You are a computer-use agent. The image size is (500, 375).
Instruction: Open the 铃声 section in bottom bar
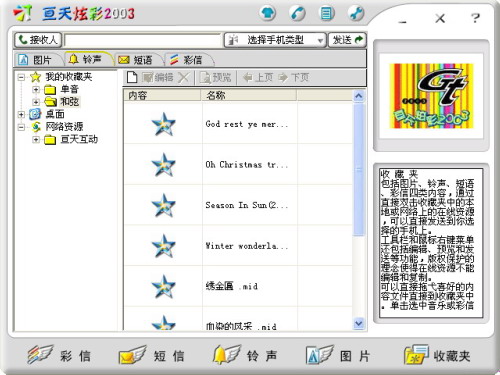(245, 355)
